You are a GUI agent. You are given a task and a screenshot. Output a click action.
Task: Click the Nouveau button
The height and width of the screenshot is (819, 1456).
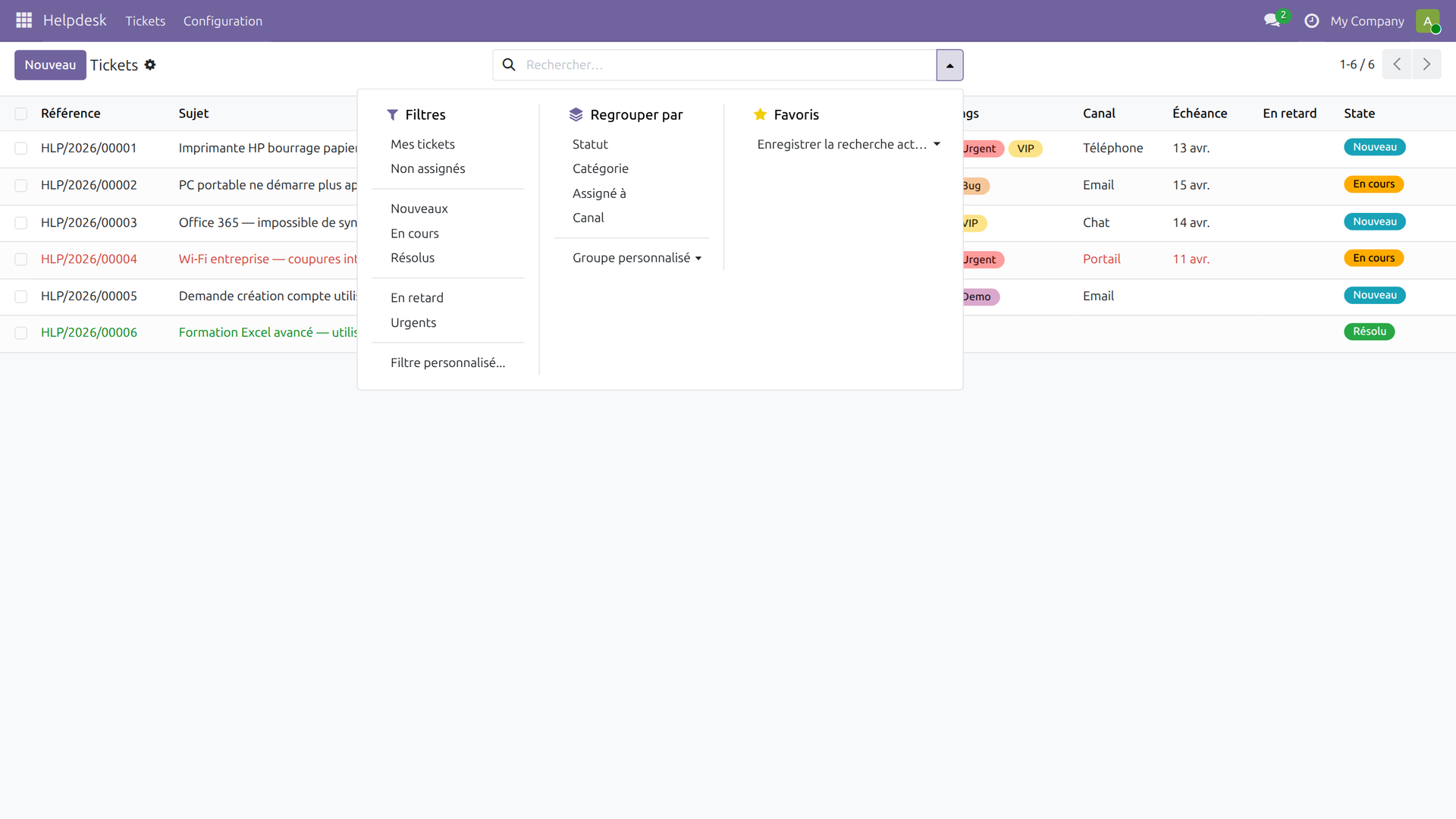point(50,64)
